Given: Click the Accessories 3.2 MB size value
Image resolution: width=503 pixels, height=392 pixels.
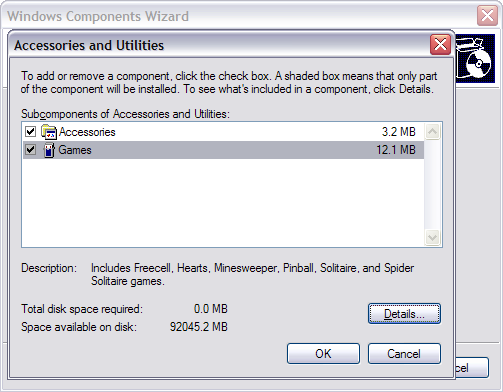Looking at the screenshot, I should pos(399,132).
